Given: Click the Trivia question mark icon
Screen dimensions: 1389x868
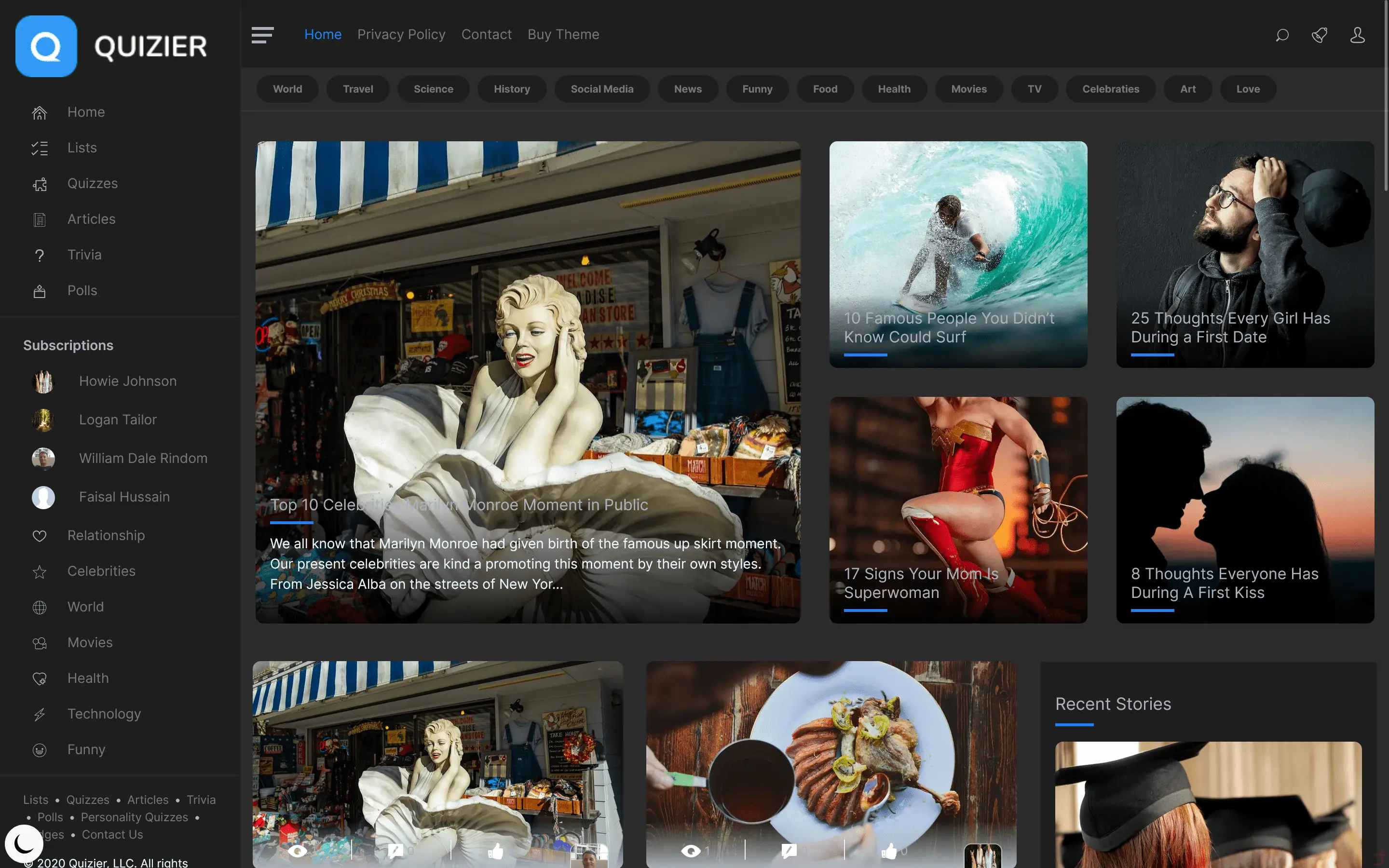Looking at the screenshot, I should point(40,256).
